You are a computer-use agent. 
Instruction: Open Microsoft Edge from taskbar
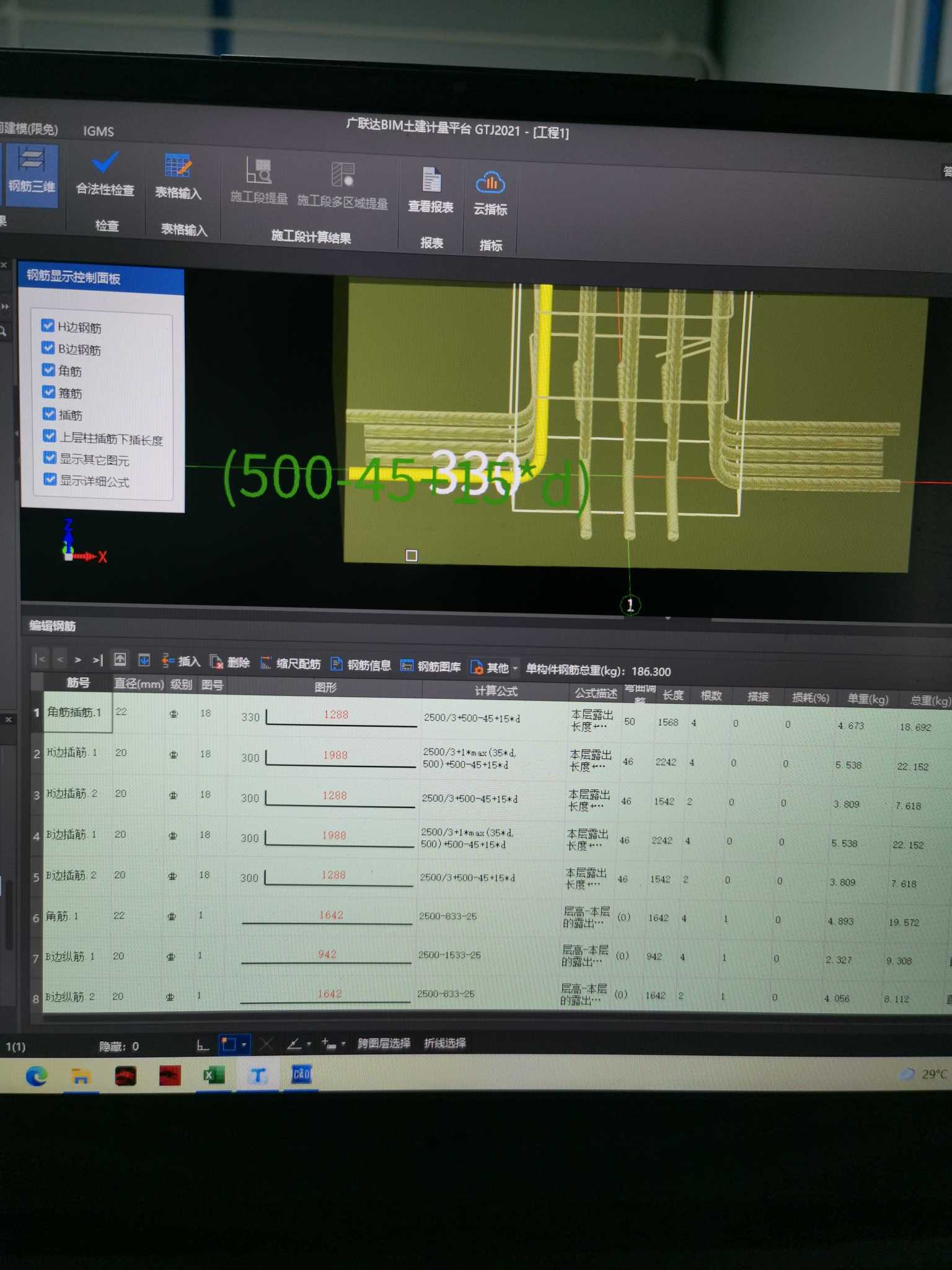(x=37, y=1076)
